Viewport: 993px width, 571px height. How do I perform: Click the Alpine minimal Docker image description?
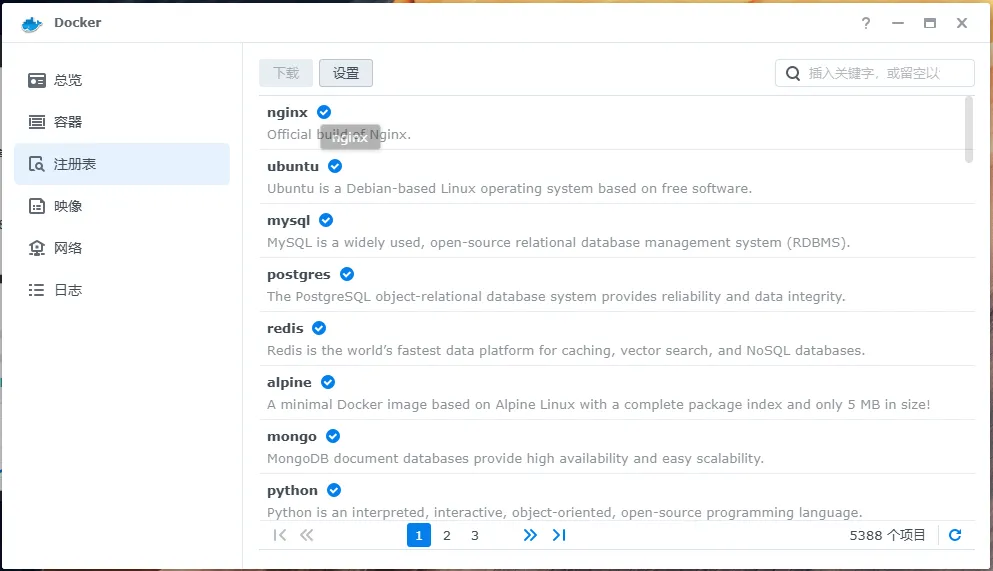pyautogui.click(x=598, y=405)
